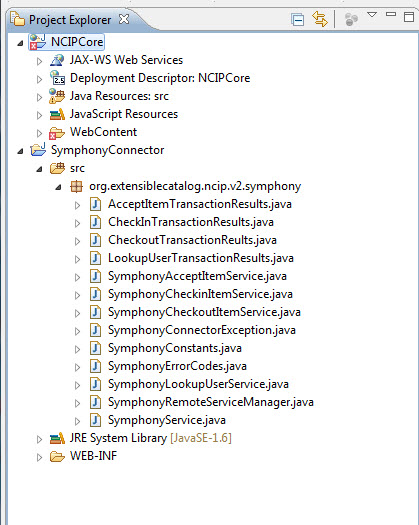Click the SymphonyCheckinItemService.java file icon
The width and height of the screenshot is (419, 525).
coord(95,294)
